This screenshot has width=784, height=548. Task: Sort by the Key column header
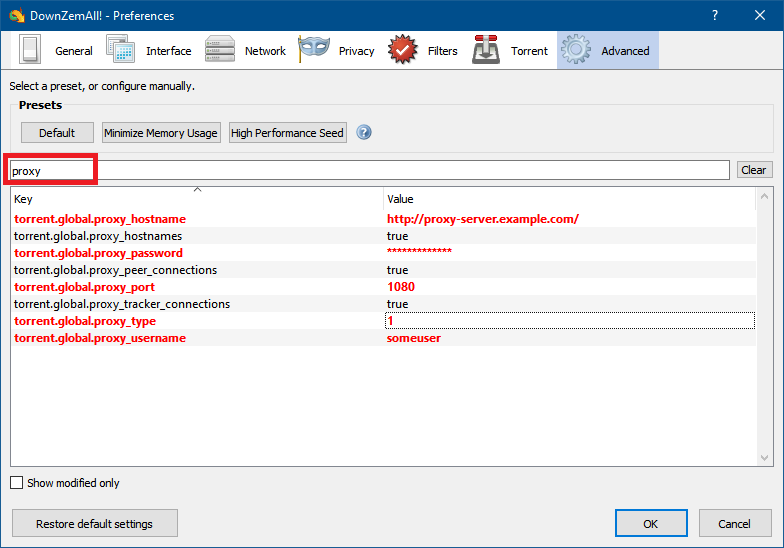197,198
